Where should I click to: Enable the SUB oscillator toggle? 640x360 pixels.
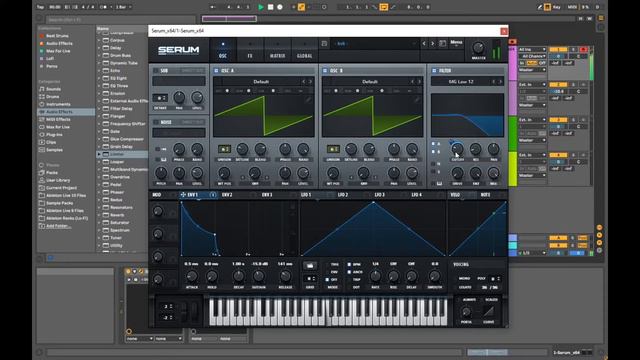(156, 71)
